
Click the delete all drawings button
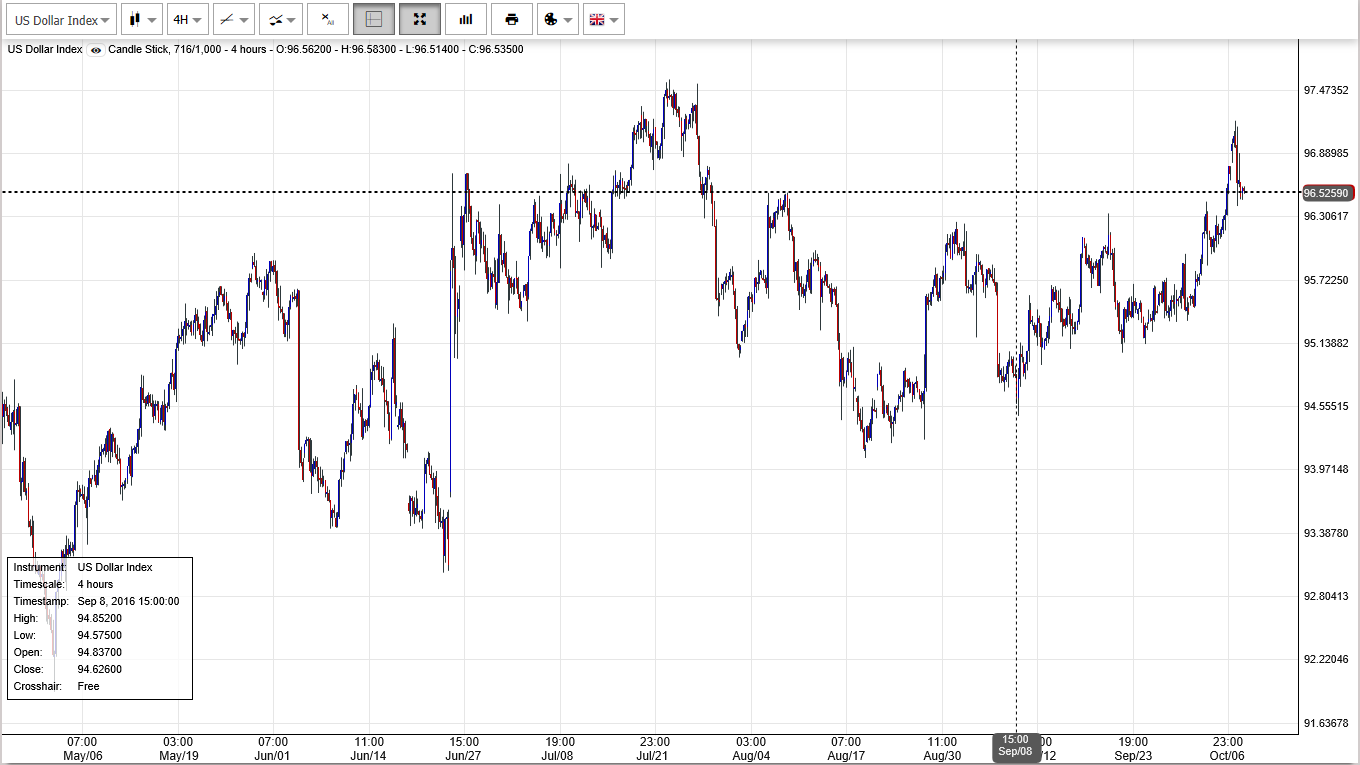tap(328, 19)
